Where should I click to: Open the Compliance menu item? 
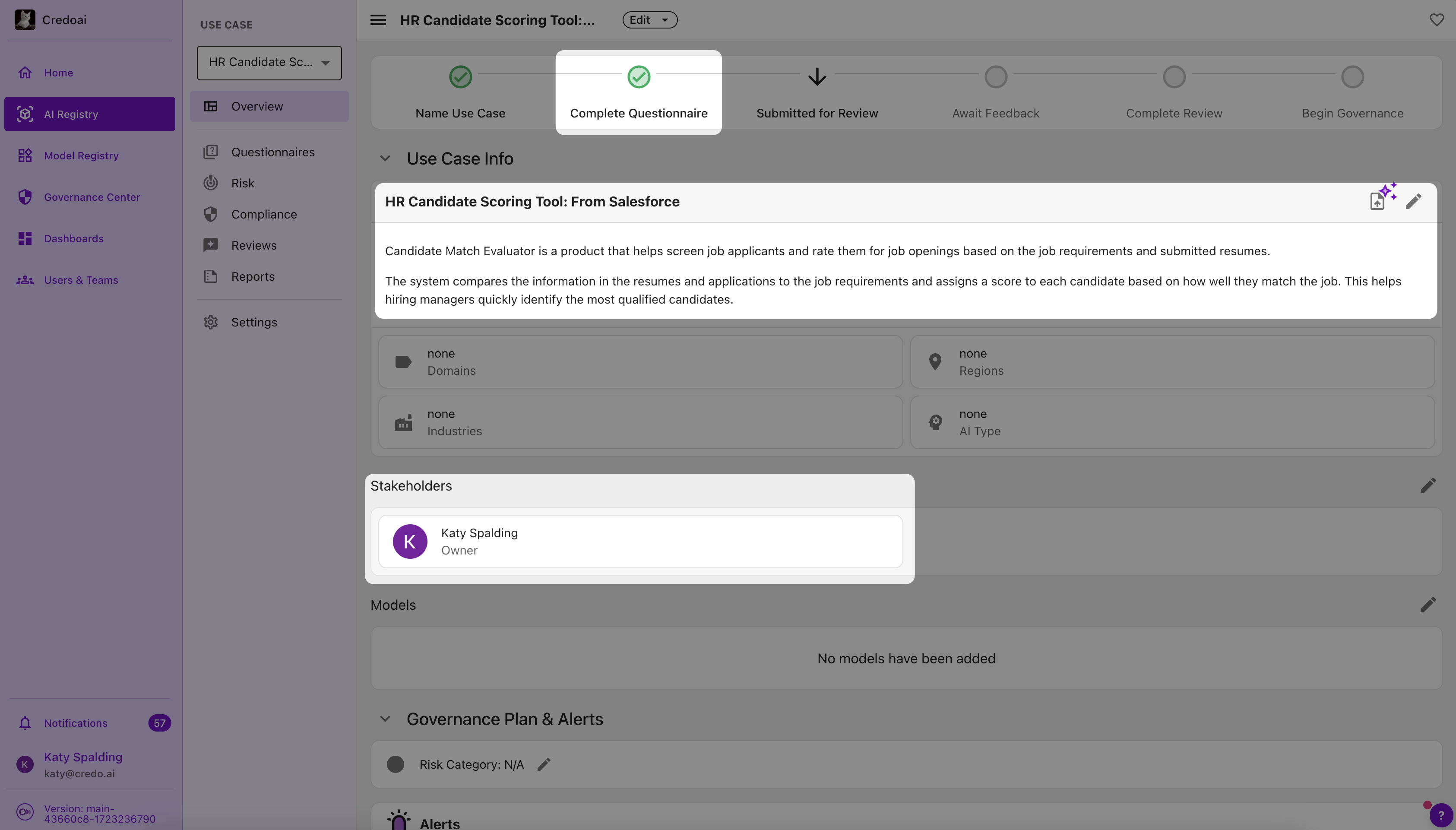[264, 214]
